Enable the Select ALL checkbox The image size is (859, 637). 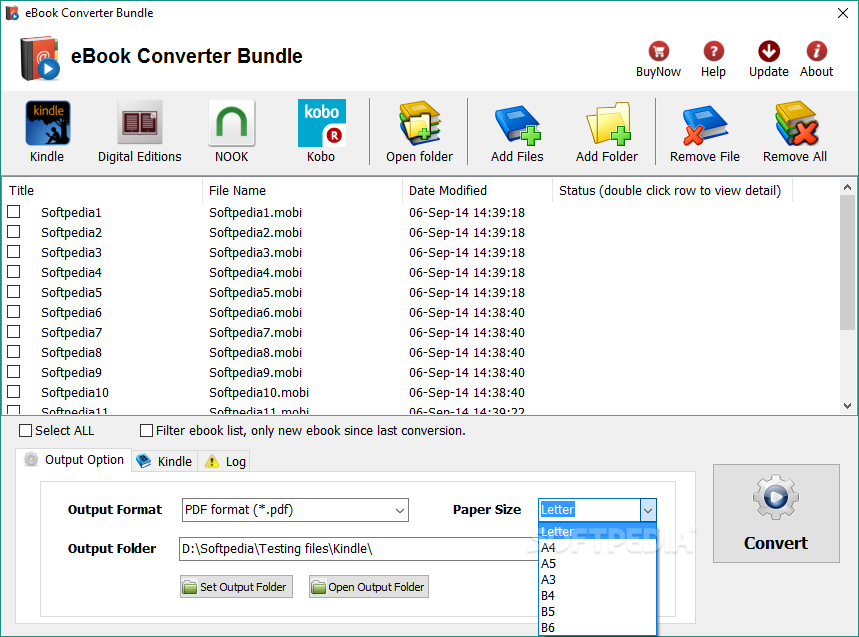coord(25,431)
